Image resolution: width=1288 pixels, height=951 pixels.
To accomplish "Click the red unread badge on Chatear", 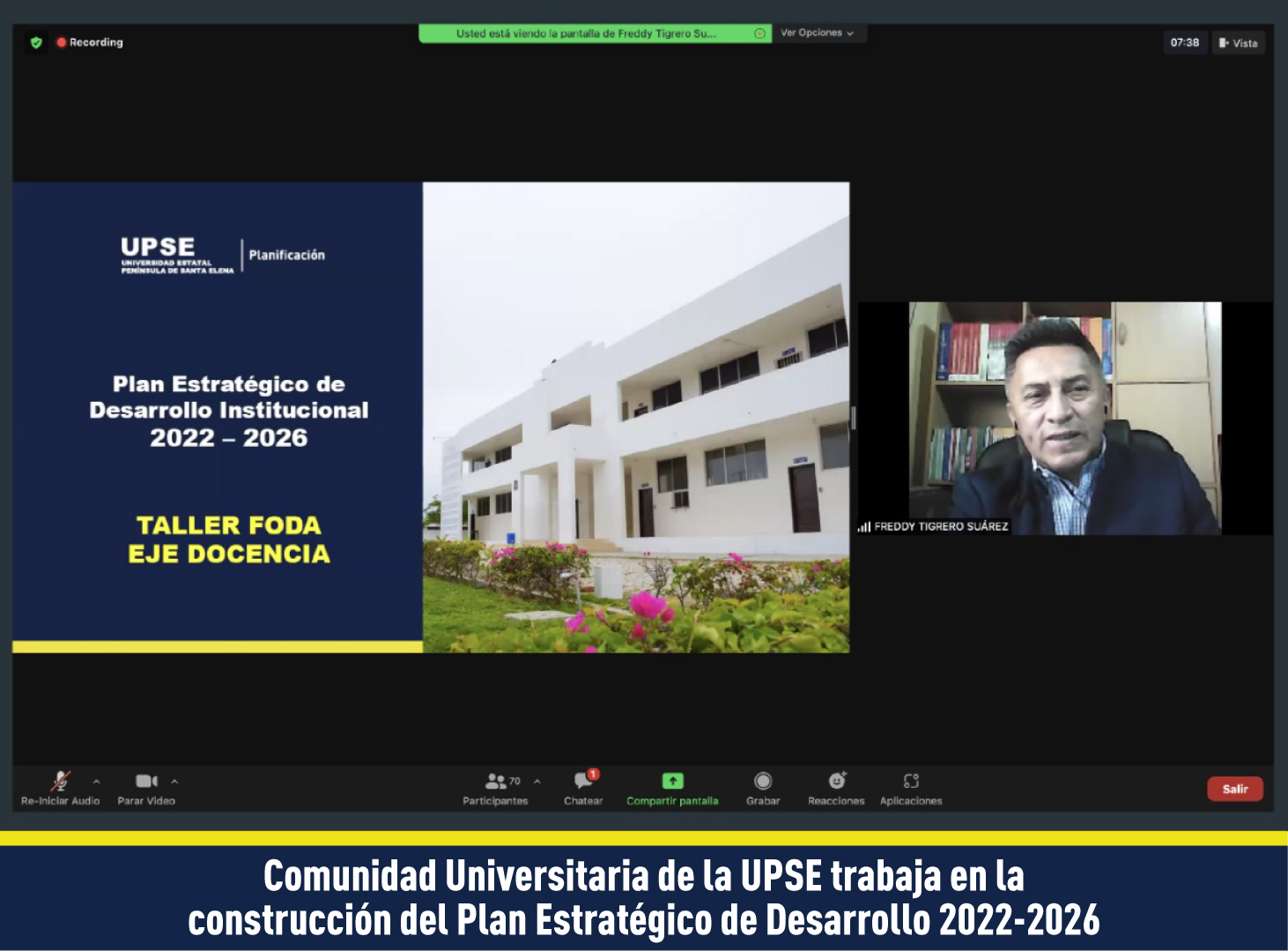I will click(594, 774).
